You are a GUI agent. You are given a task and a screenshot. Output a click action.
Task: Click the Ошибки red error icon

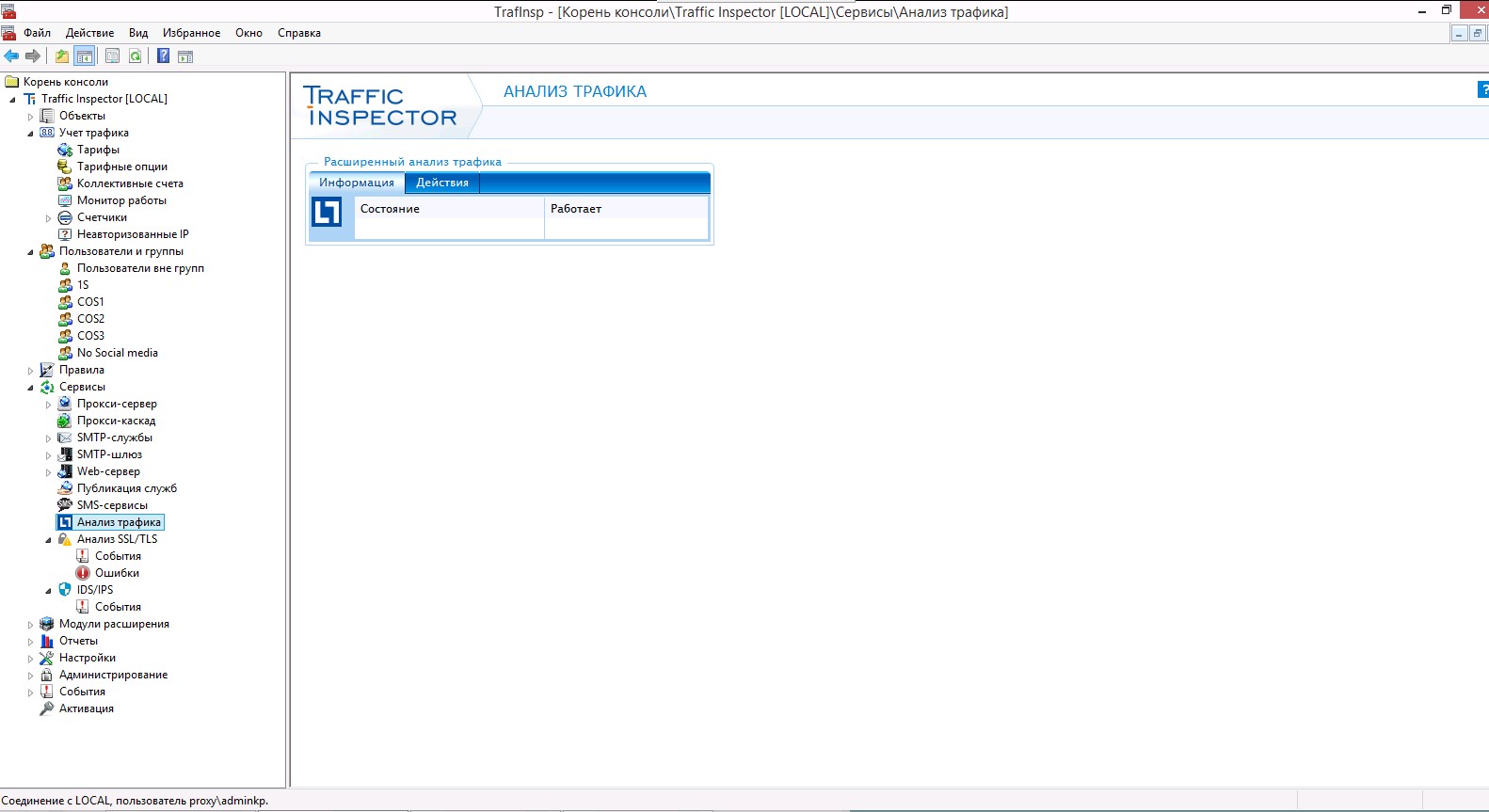(83, 573)
